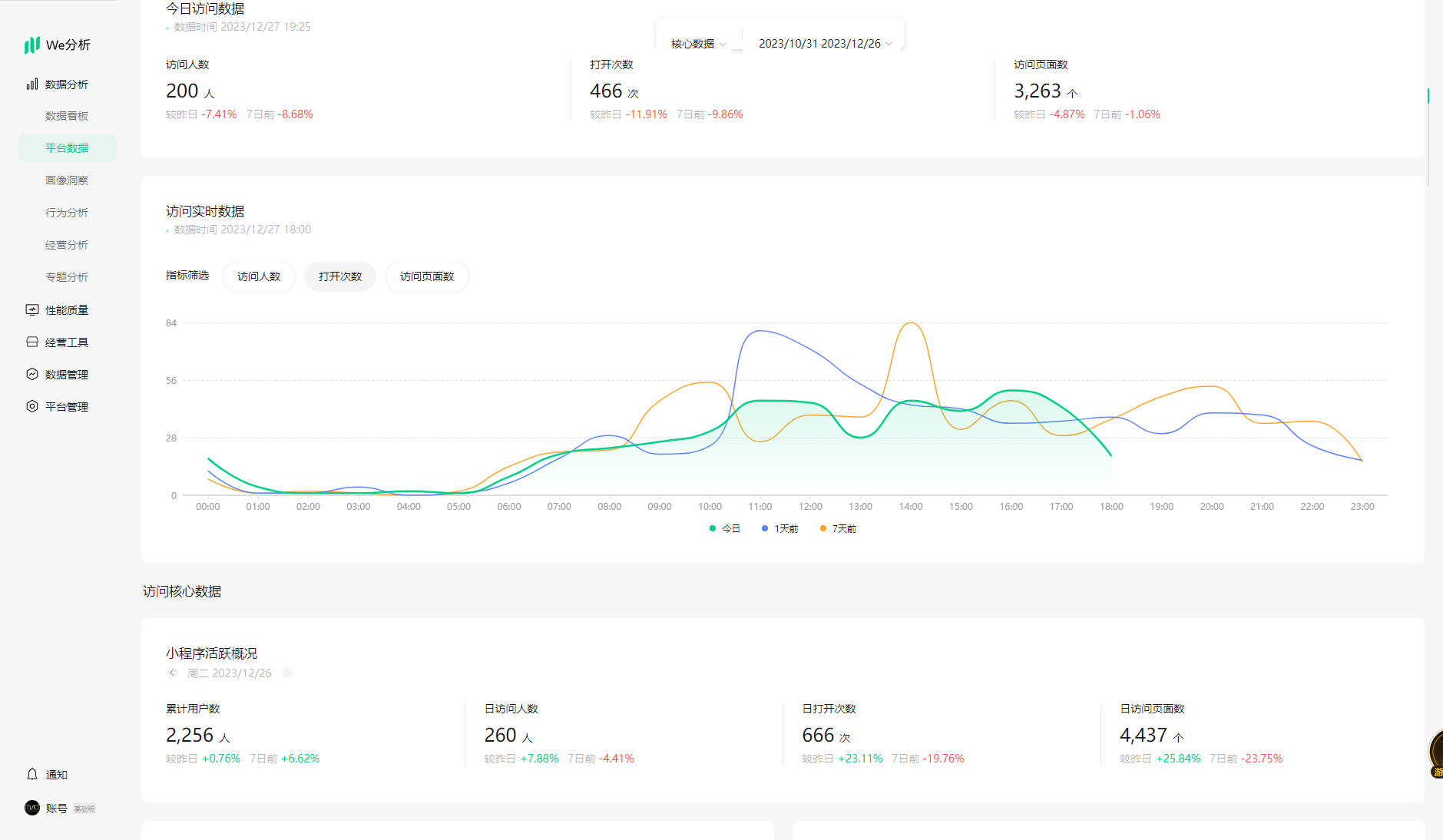Open notifications bell icon
The height and width of the screenshot is (840, 1443).
point(32,774)
